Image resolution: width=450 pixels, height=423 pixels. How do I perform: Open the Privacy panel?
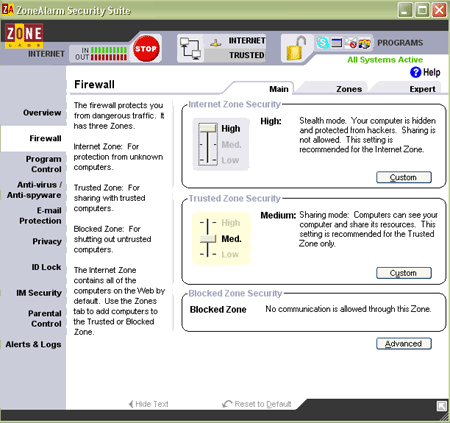click(47, 241)
